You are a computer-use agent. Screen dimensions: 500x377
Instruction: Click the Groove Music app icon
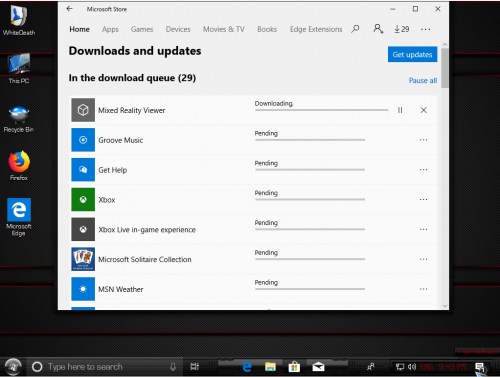coord(83,140)
